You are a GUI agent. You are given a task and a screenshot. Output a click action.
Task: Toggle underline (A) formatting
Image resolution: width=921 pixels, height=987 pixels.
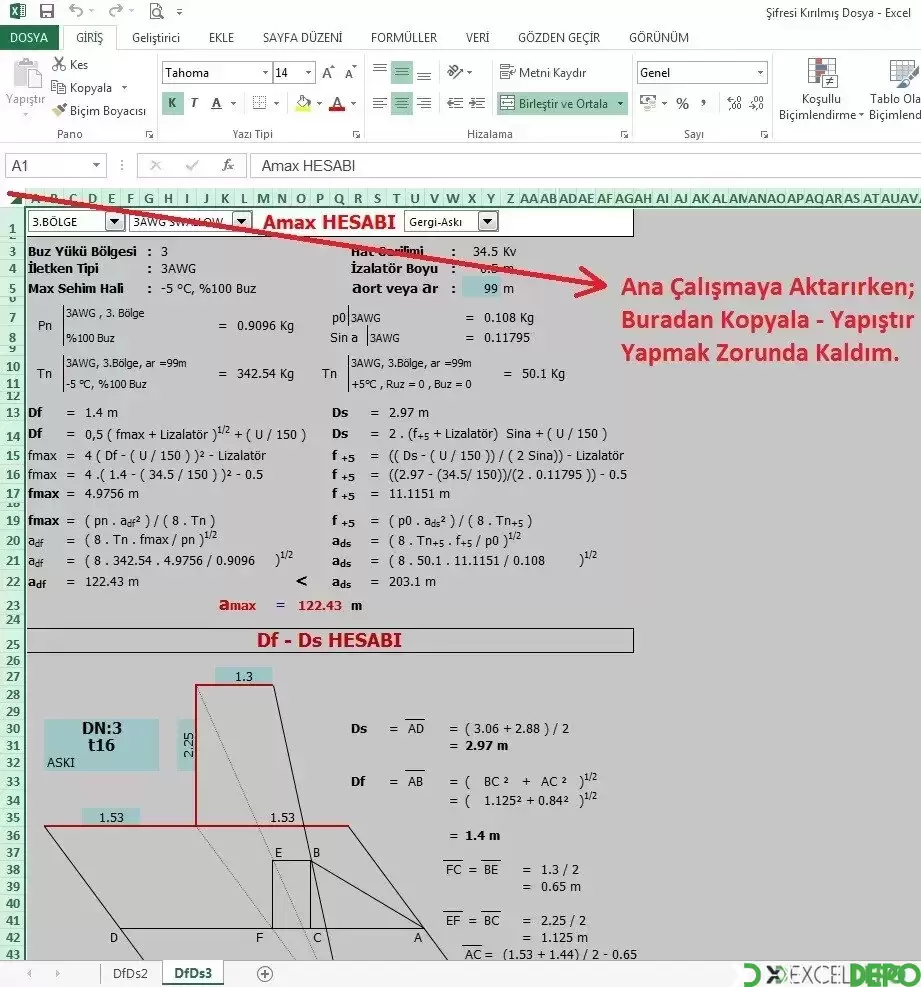pyautogui.click(x=216, y=103)
